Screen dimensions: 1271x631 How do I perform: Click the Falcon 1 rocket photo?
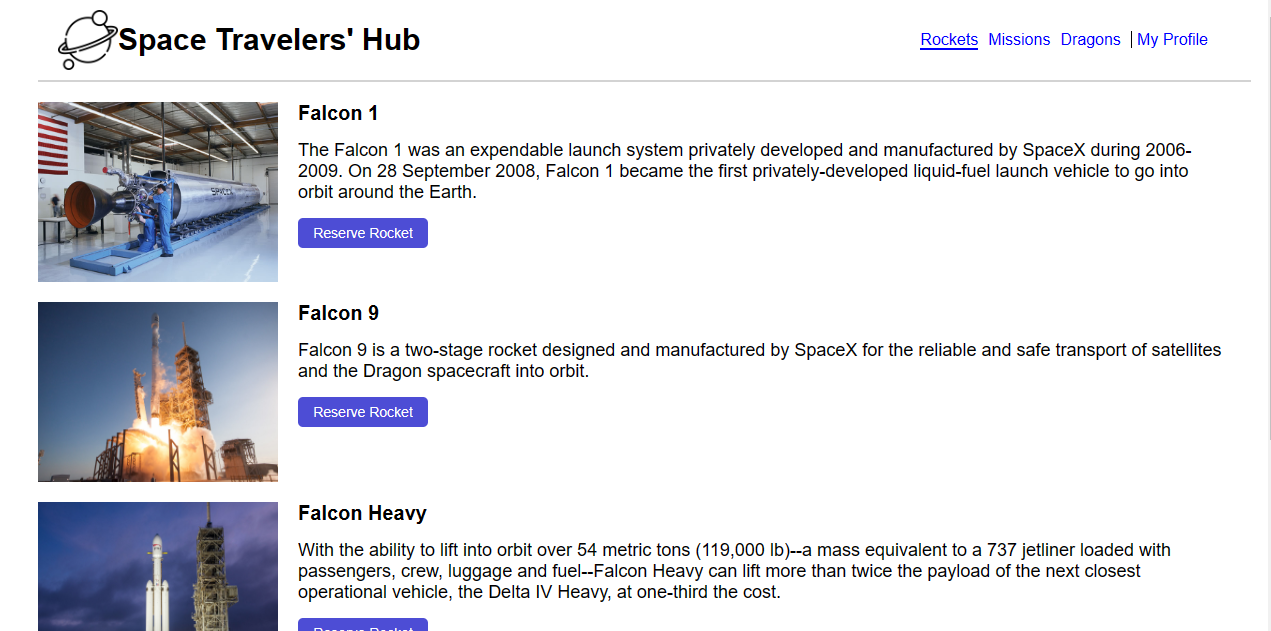pyautogui.click(x=158, y=192)
